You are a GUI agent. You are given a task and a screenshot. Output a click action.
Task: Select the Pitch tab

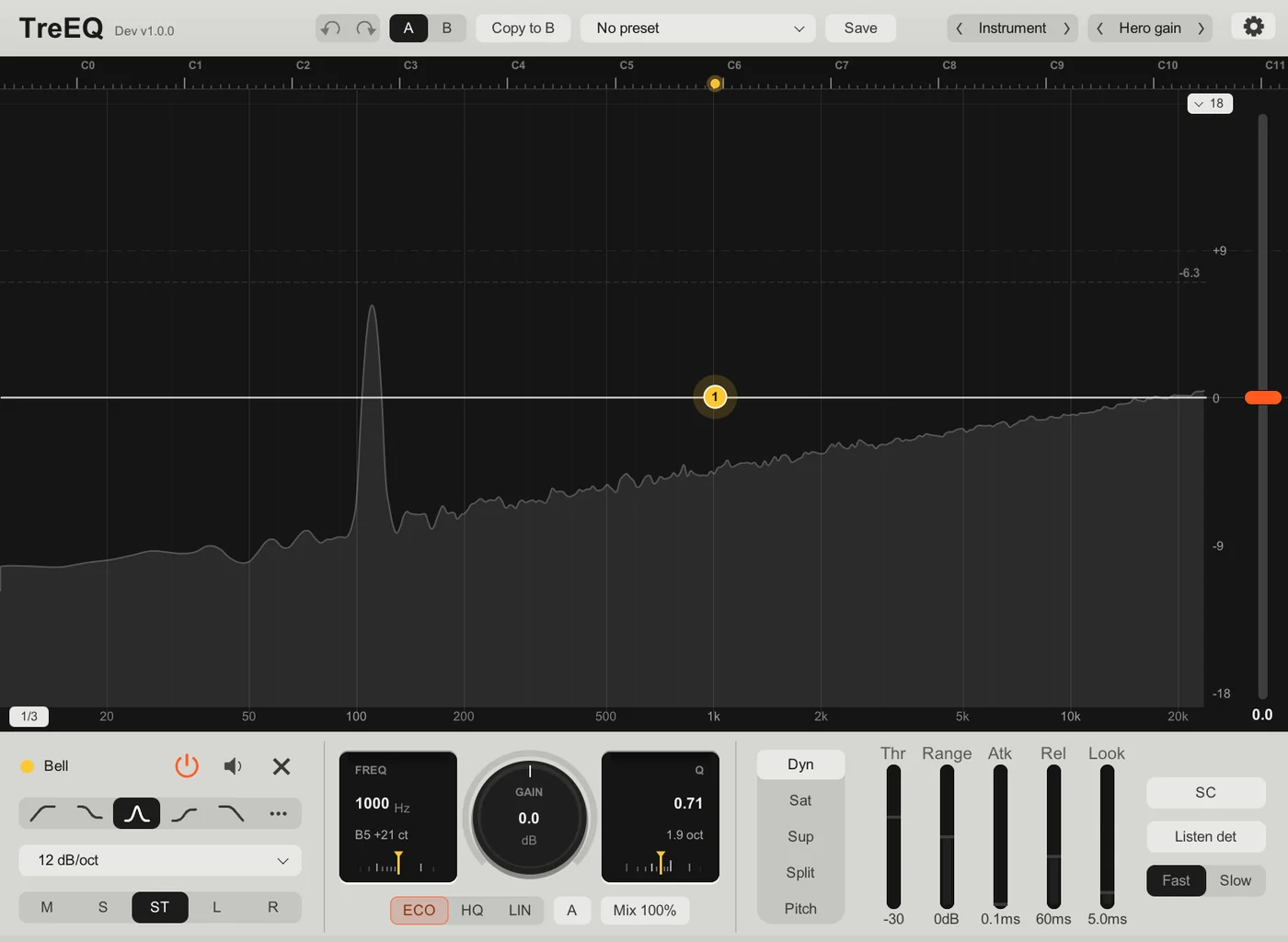800,908
